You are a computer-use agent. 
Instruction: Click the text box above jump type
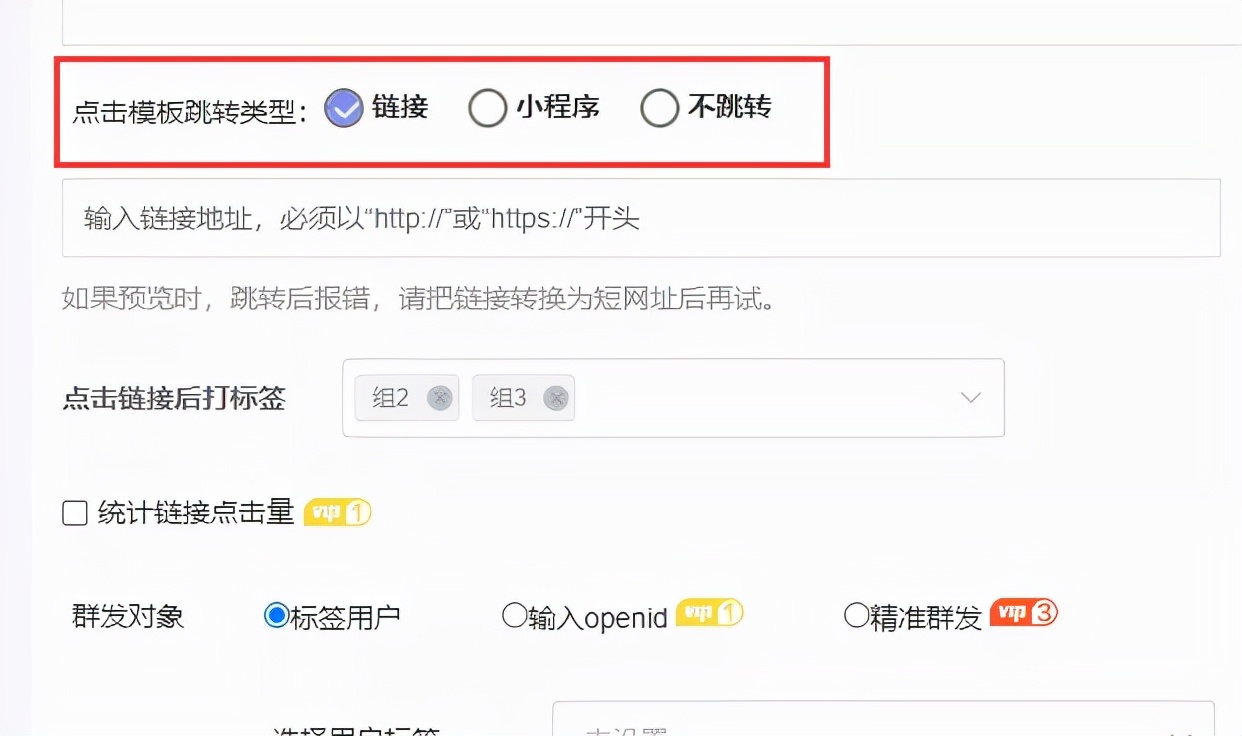652,22
